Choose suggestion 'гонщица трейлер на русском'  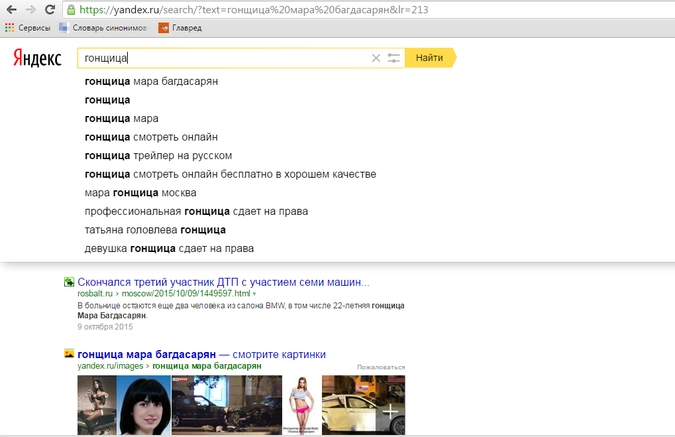coord(158,155)
